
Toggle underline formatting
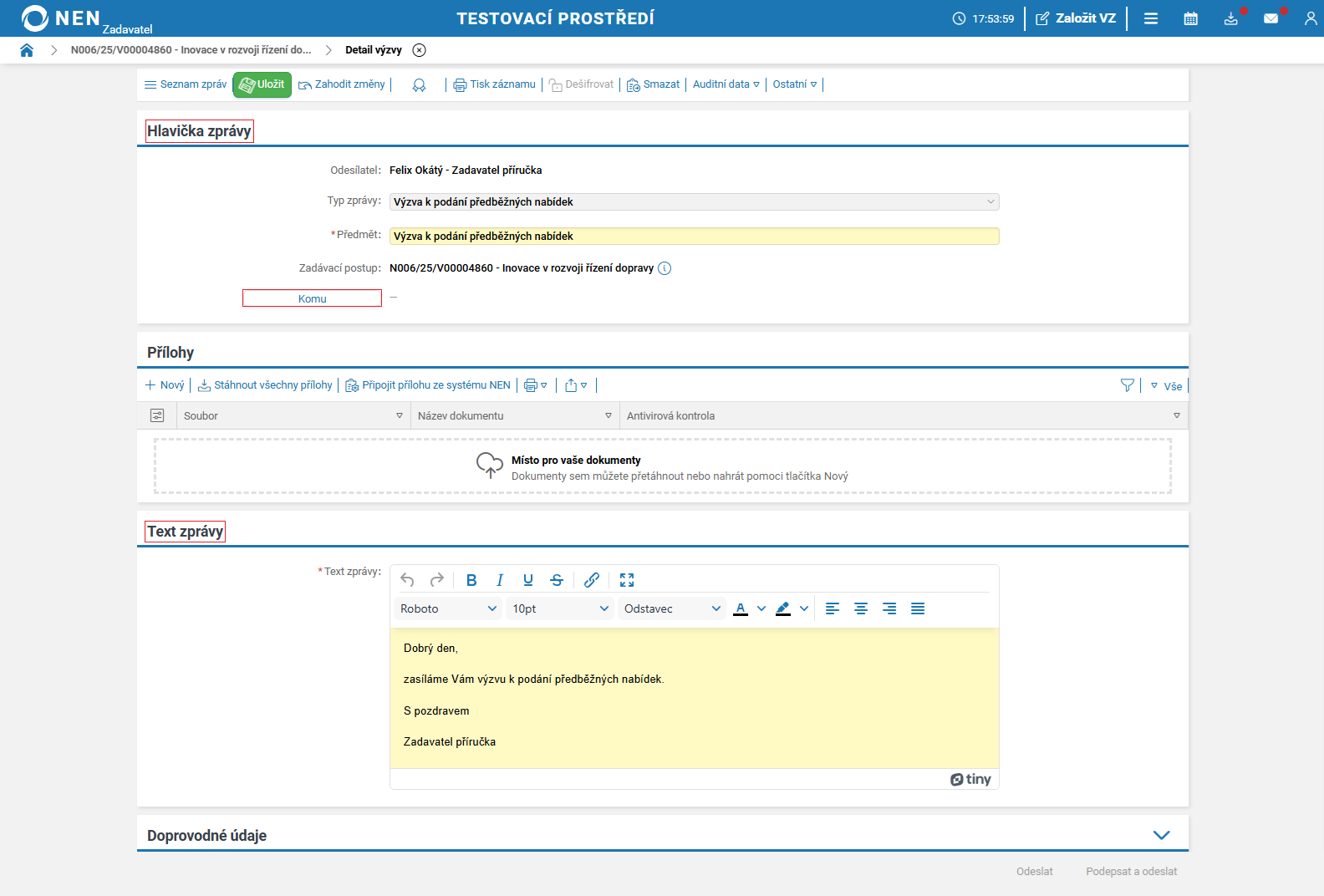pos(528,580)
